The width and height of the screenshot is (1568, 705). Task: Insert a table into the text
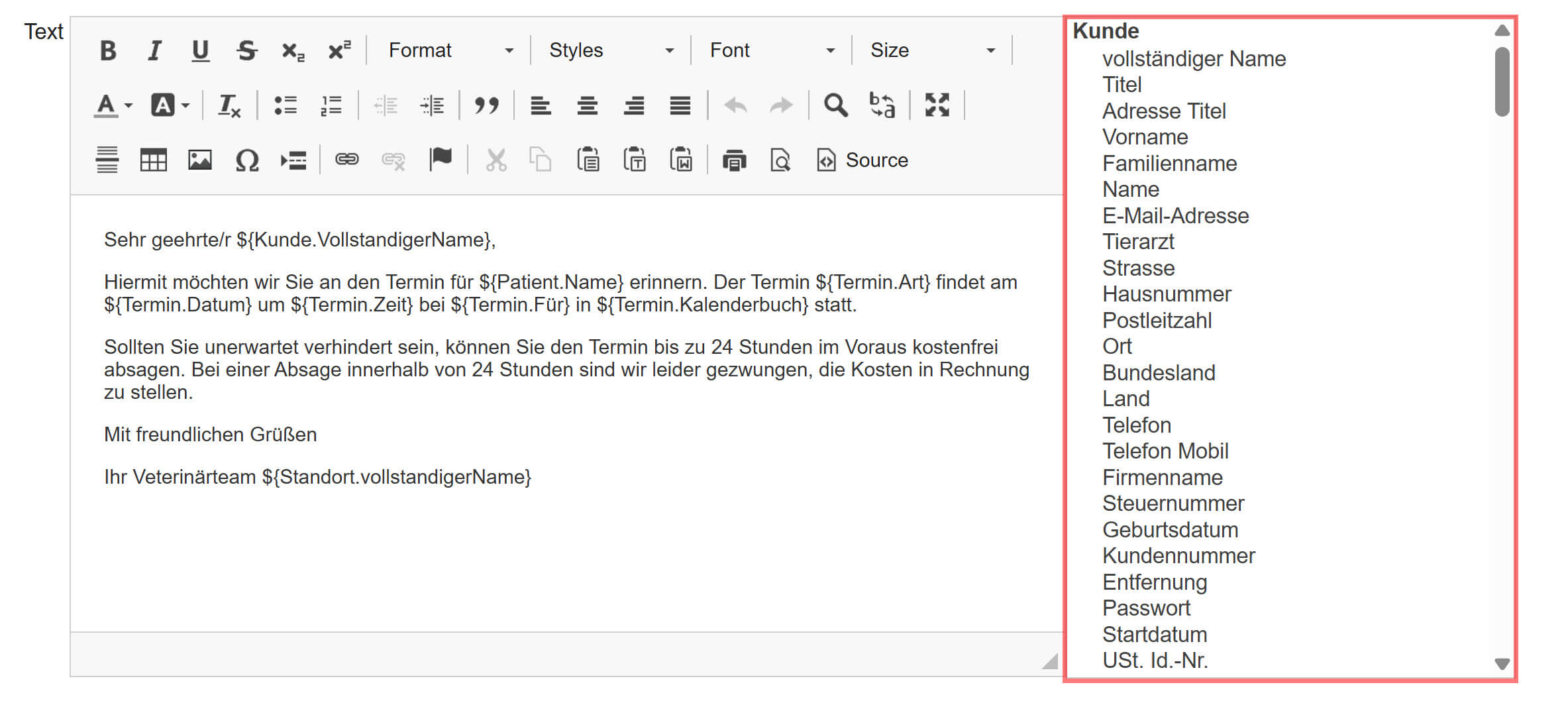tap(153, 160)
